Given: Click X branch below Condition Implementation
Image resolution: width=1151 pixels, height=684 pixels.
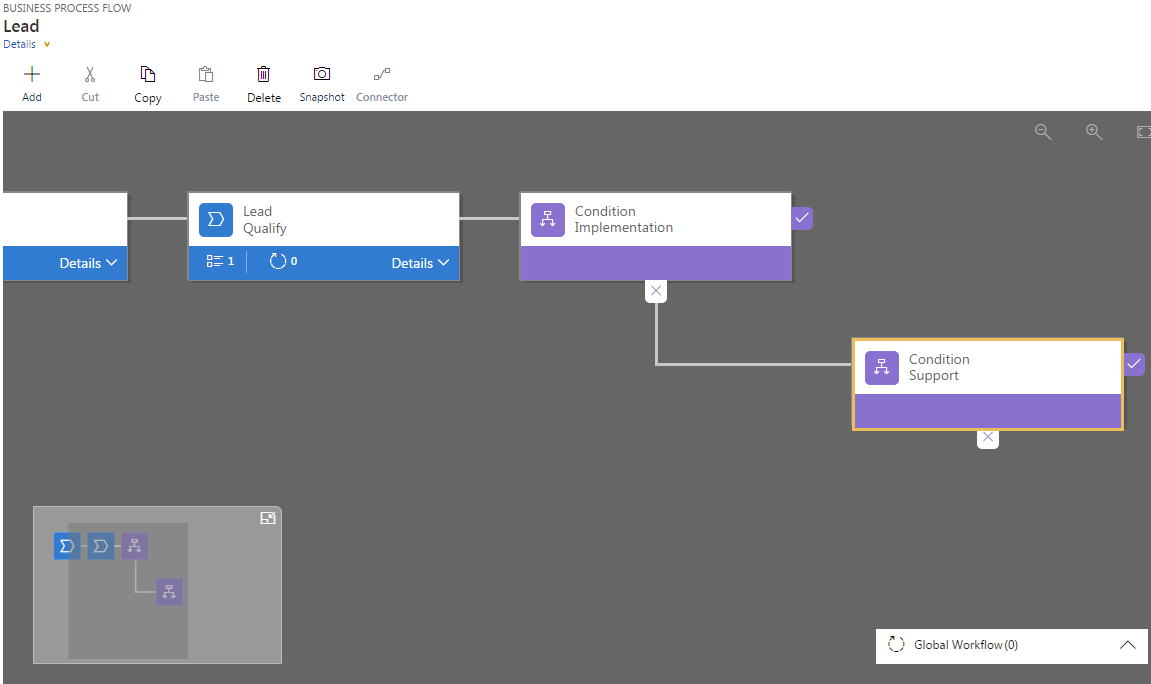Looking at the screenshot, I should coord(656,291).
